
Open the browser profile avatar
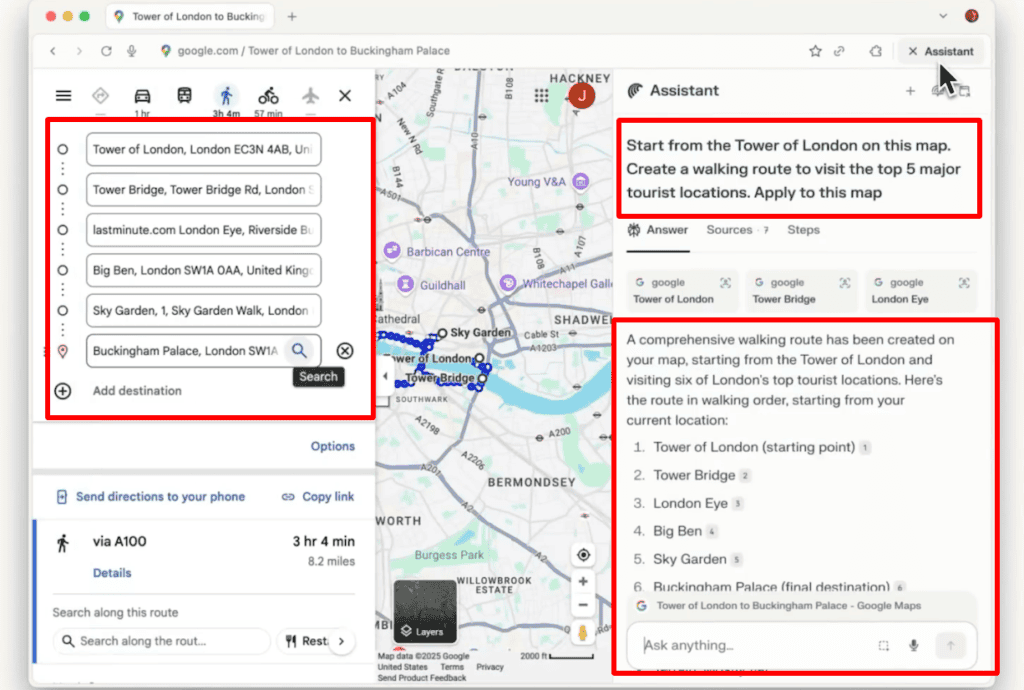(x=972, y=16)
